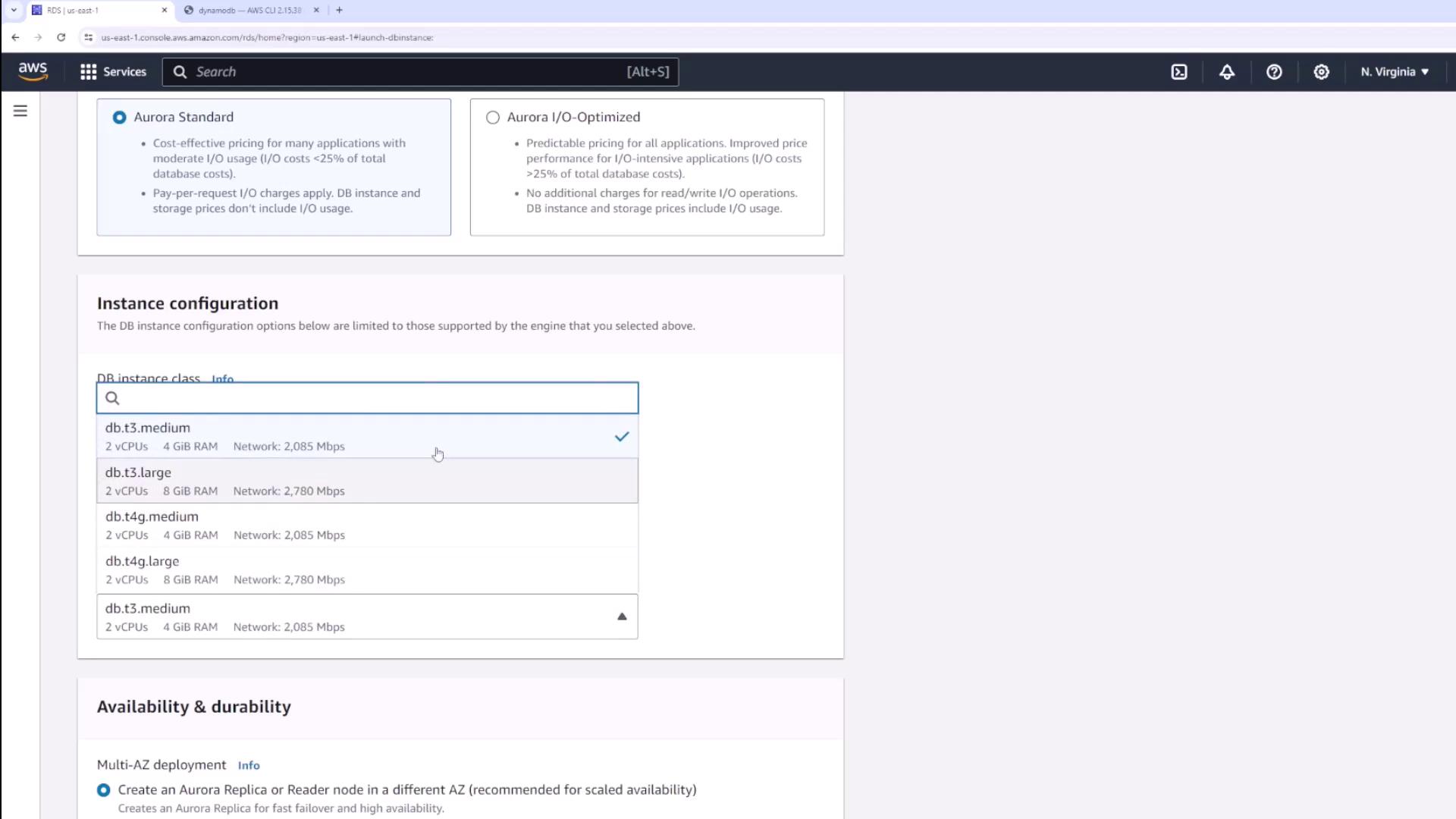Choose db.t4g.medium from the instance list

coord(367,525)
